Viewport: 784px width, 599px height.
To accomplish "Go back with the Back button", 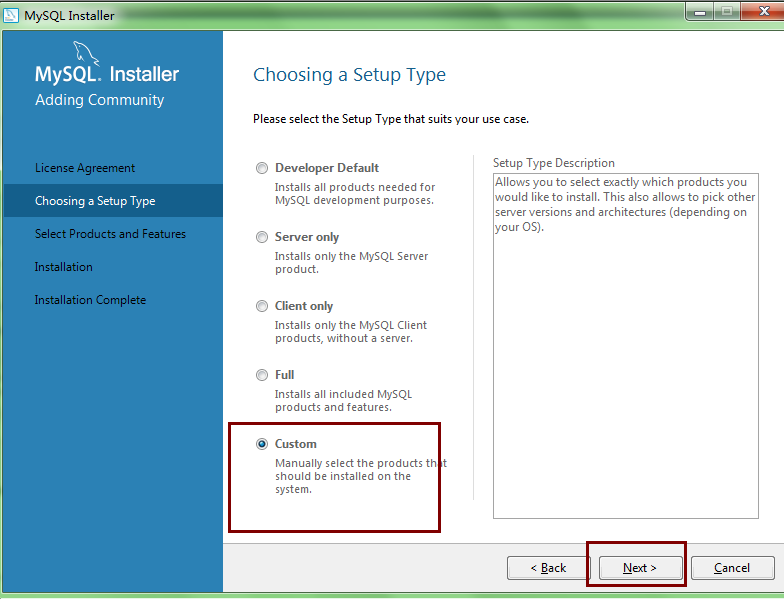I will pos(548,568).
